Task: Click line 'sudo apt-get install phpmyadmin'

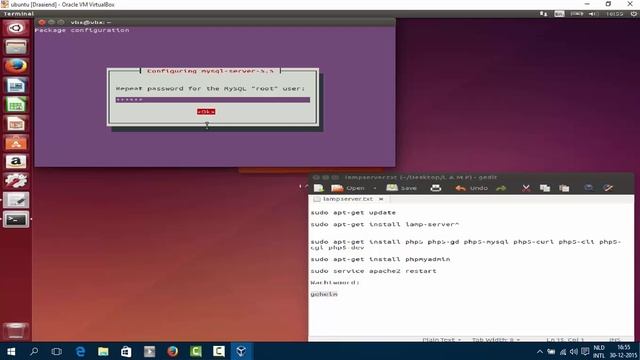Action: click(380, 259)
